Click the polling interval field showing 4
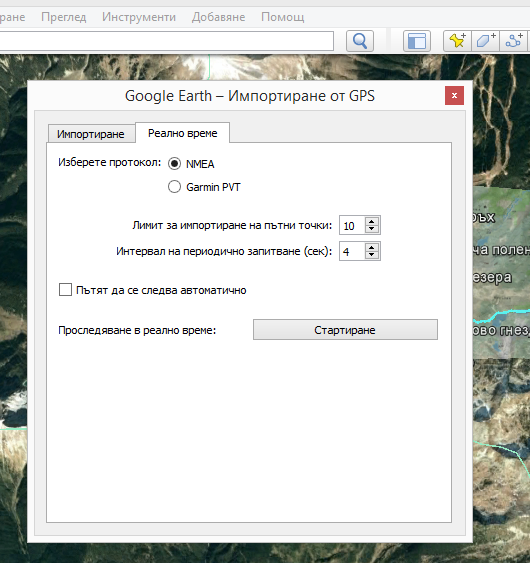Screen dimensions: 530x563 [352, 251]
